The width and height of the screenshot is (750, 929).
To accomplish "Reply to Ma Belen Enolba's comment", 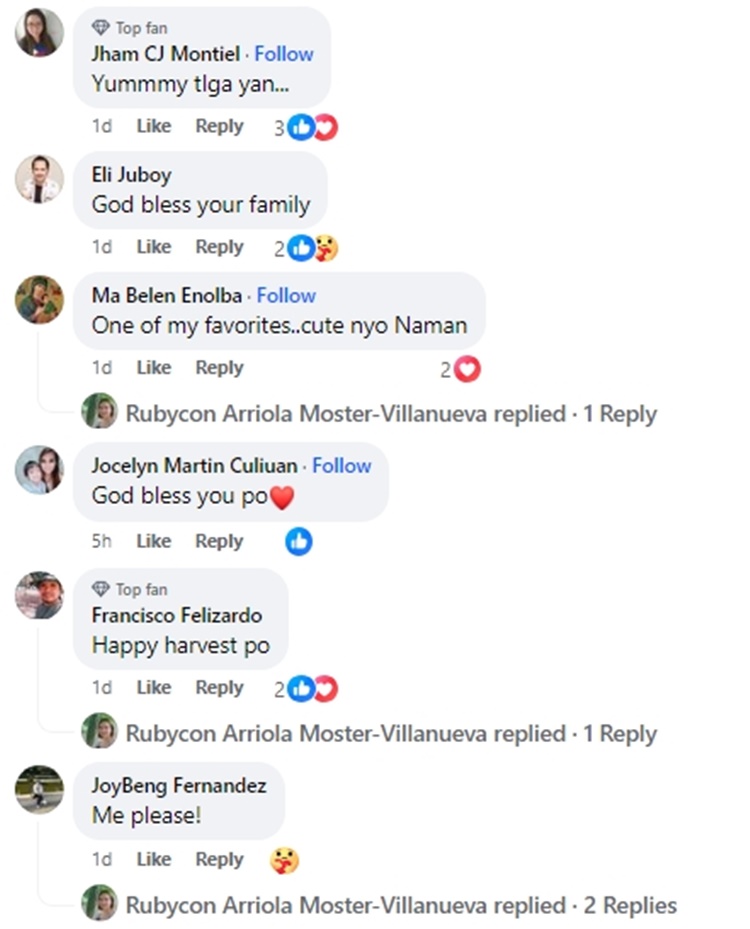I will 219,368.
